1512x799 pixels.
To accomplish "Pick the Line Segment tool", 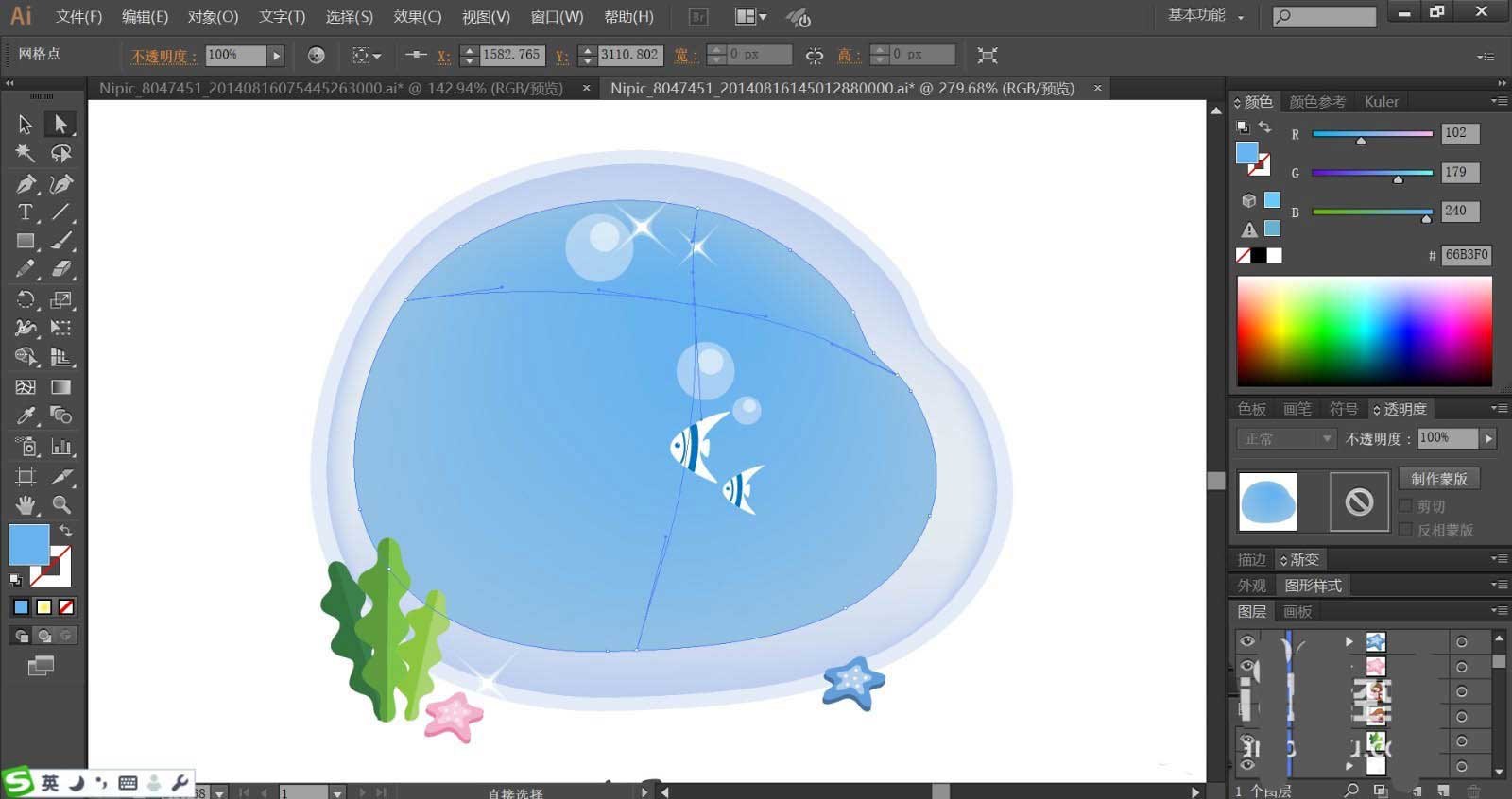I will click(x=61, y=212).
